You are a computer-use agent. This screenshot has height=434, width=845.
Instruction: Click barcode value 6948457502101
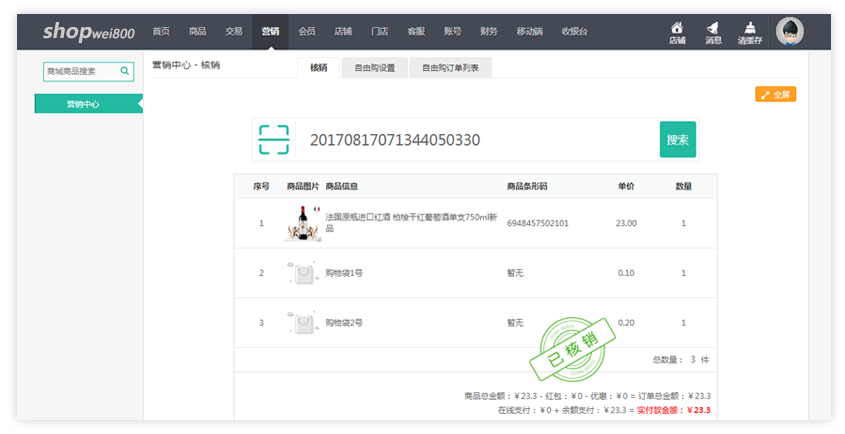[x=537, y=223]
